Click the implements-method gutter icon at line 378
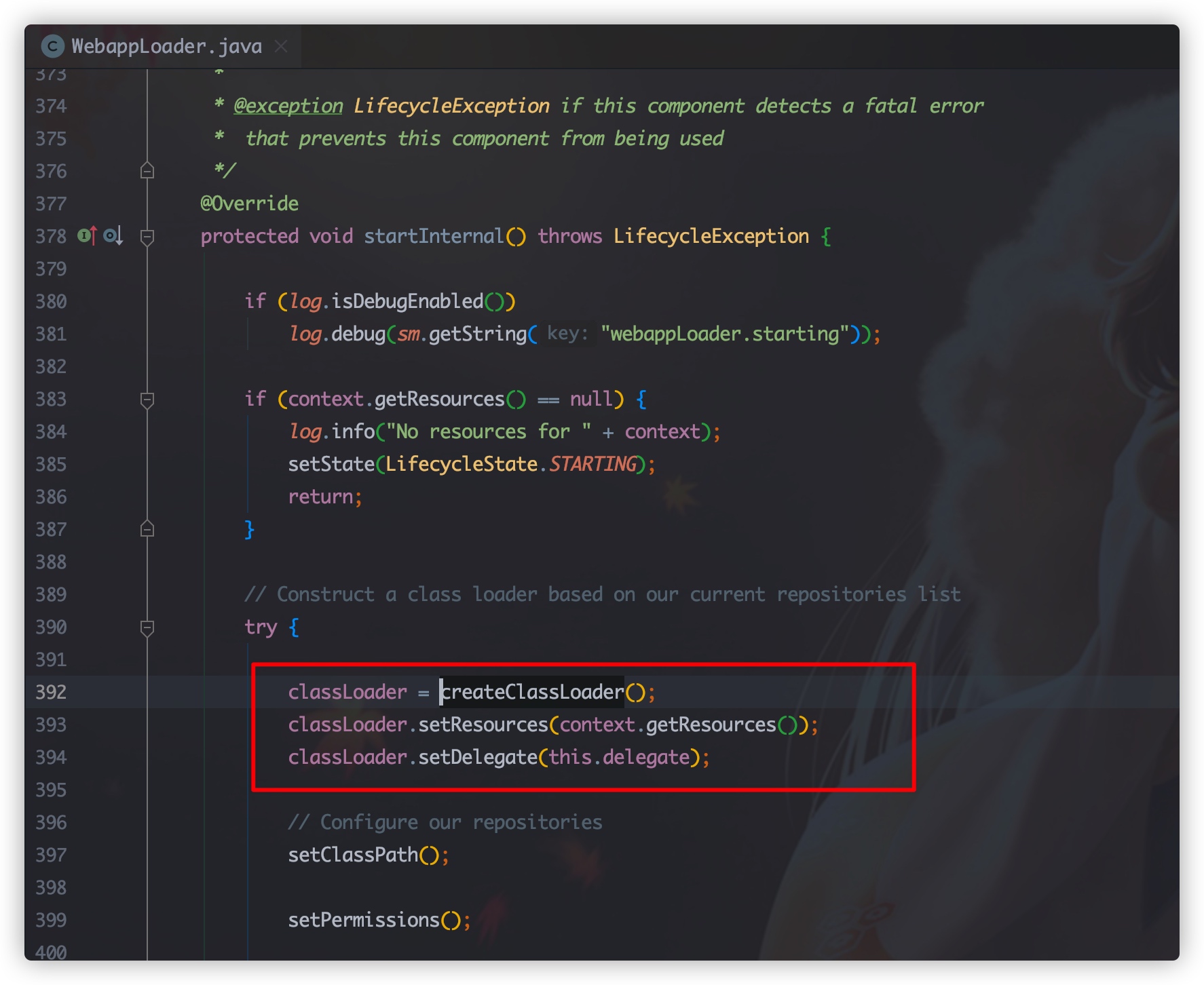The image size is (1204, 985). pos(88,236)
